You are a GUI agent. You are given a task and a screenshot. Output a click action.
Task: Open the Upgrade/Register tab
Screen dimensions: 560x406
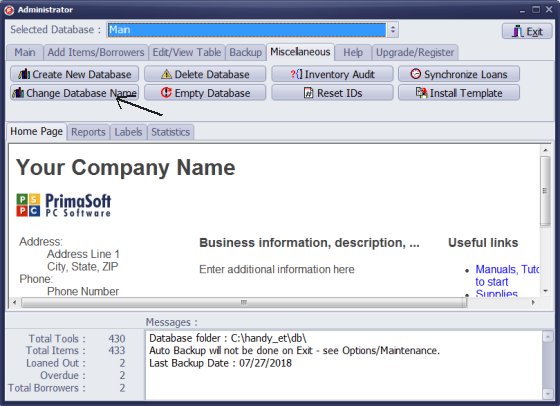(415, 52)
